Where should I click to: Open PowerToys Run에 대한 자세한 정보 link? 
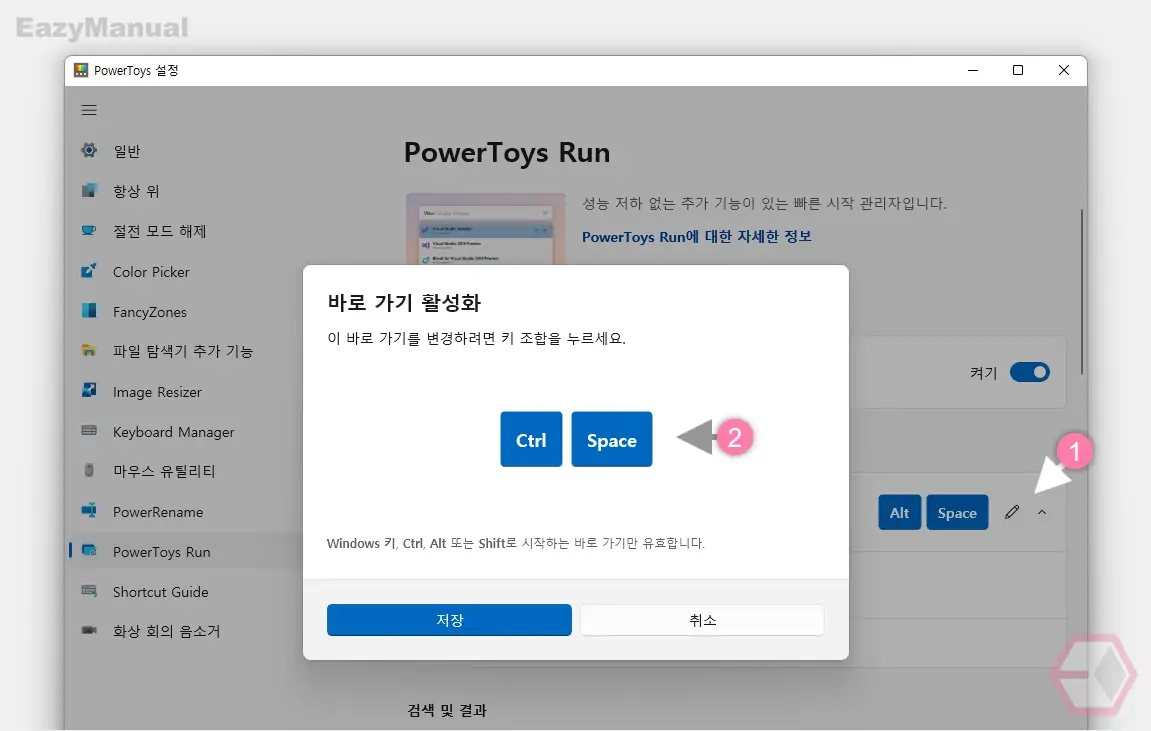[x=697, y=236]
